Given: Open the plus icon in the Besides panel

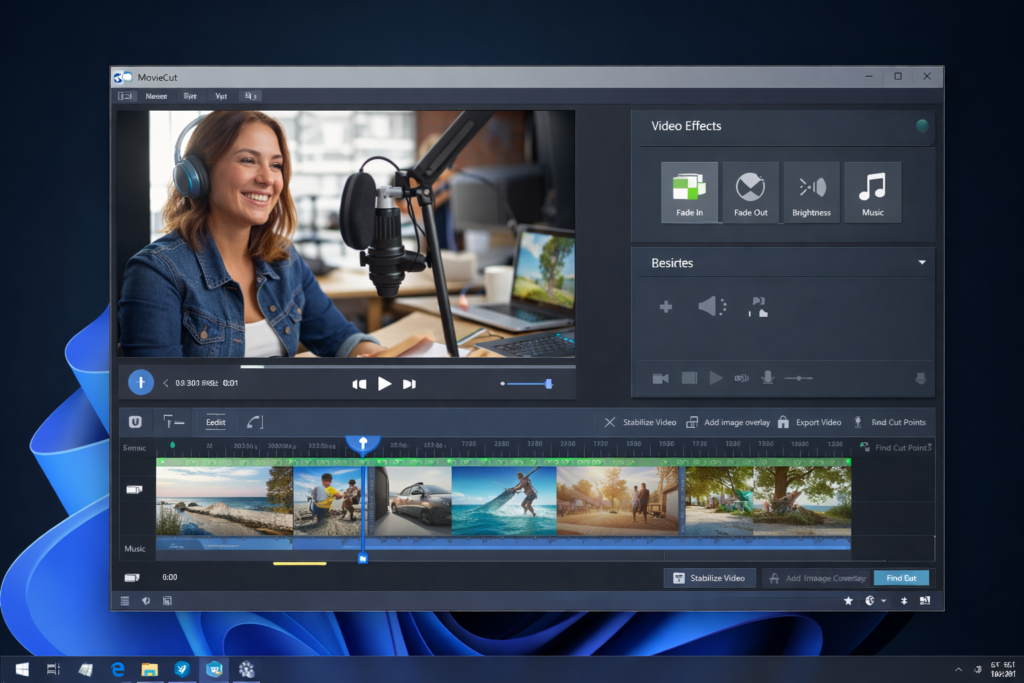Looking at the screenshot, I should [x=665, y=307].
